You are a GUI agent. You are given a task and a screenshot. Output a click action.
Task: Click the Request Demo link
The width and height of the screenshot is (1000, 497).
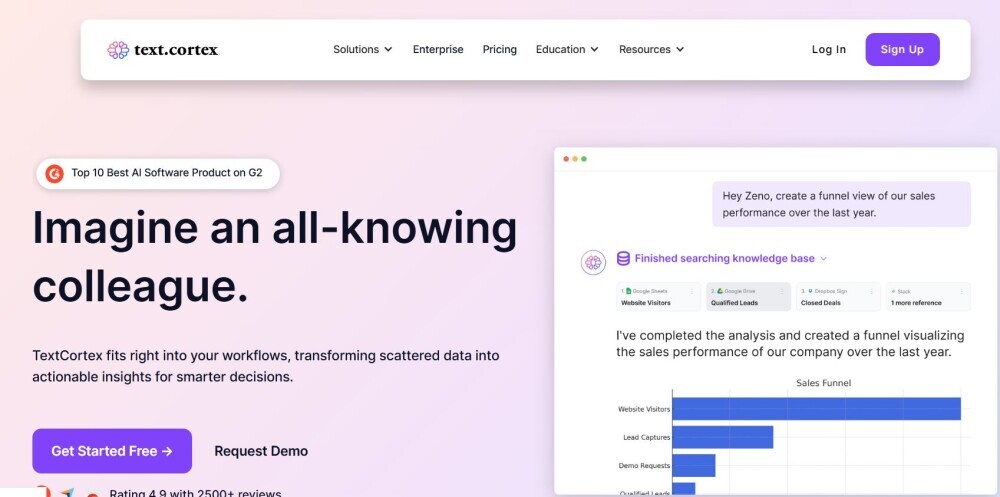pos(261,451)
